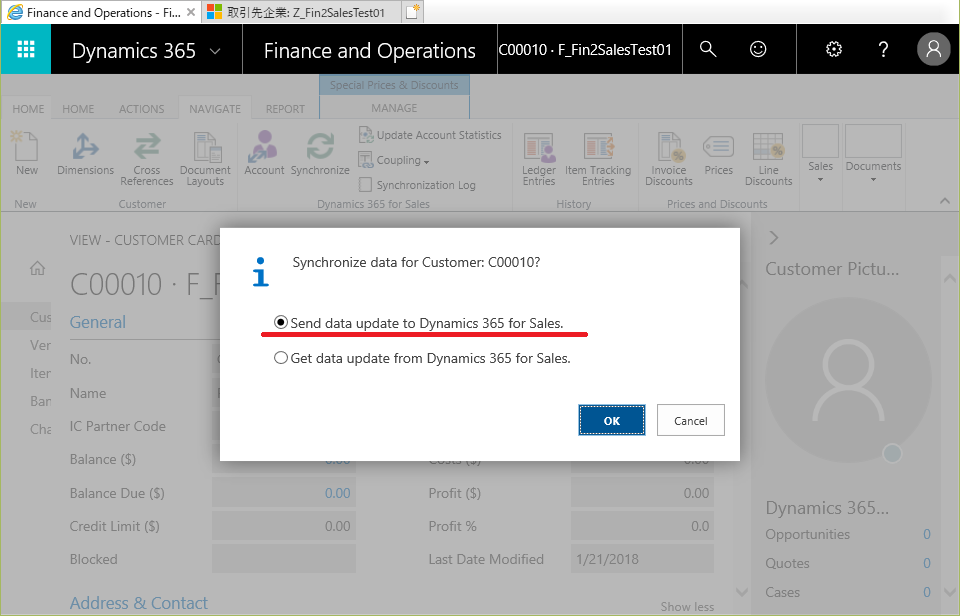
Task: Open Cross References in the ribbon
Action: [147, 159]
